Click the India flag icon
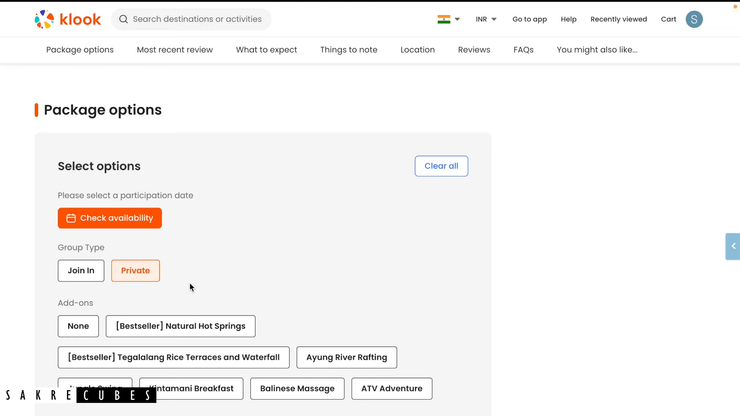Image resolution: width=740 pixels, height=416 pixels. click(444, 19)
